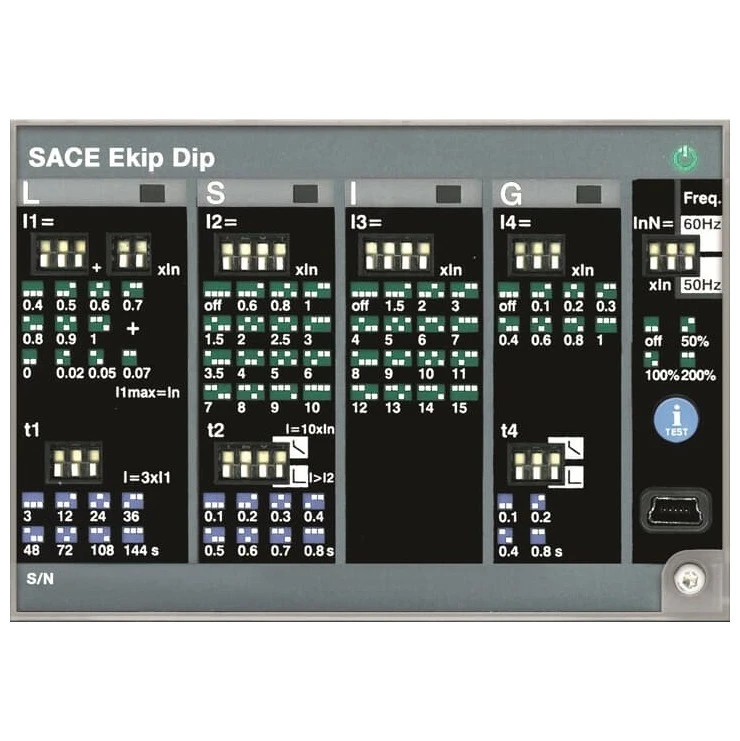The width and height of the screenshot is (740, 741).
Task: Click the t1 label
Action: click(32, 430)
